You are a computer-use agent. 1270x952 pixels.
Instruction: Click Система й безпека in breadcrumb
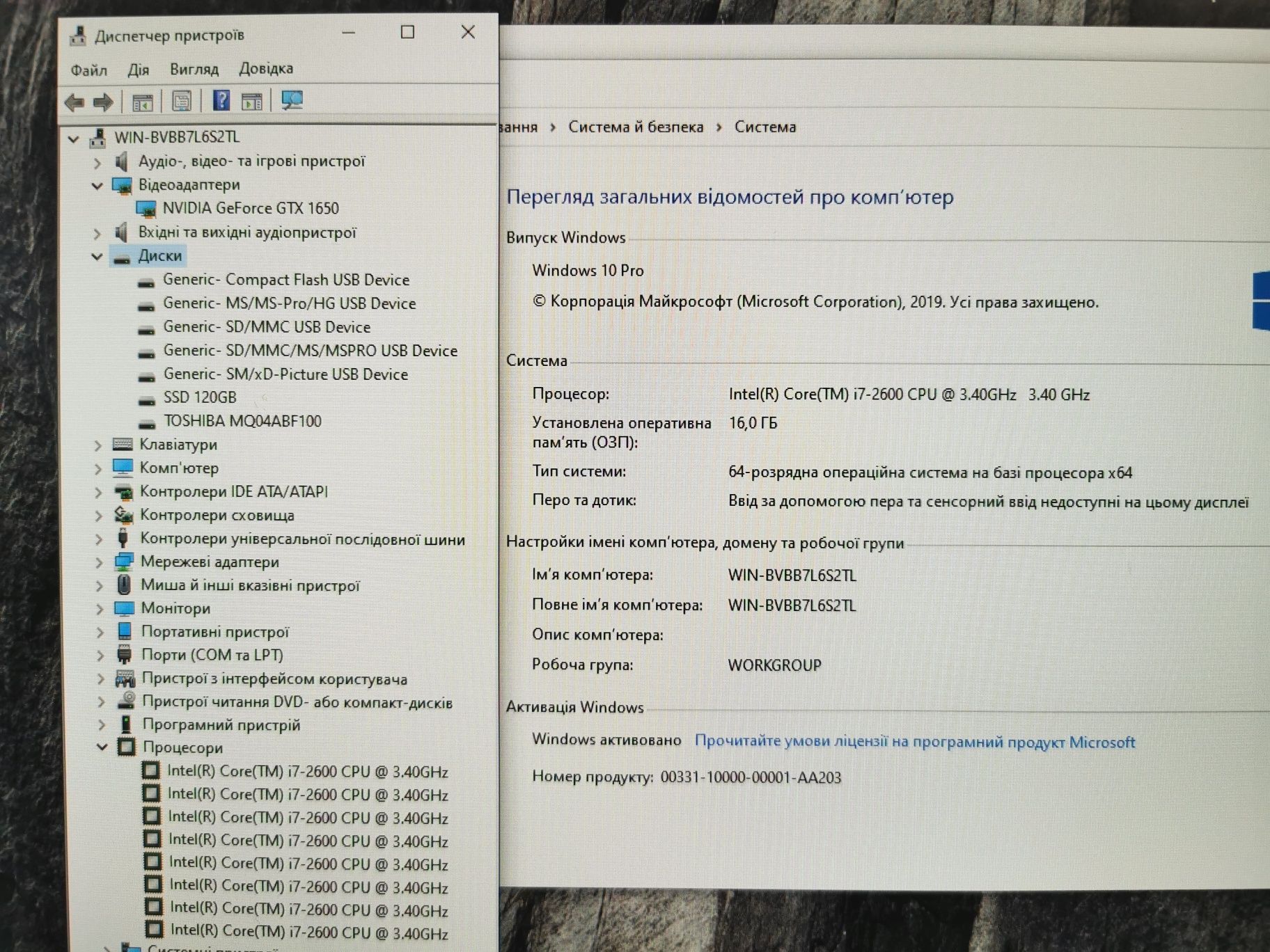coord(636,127)
